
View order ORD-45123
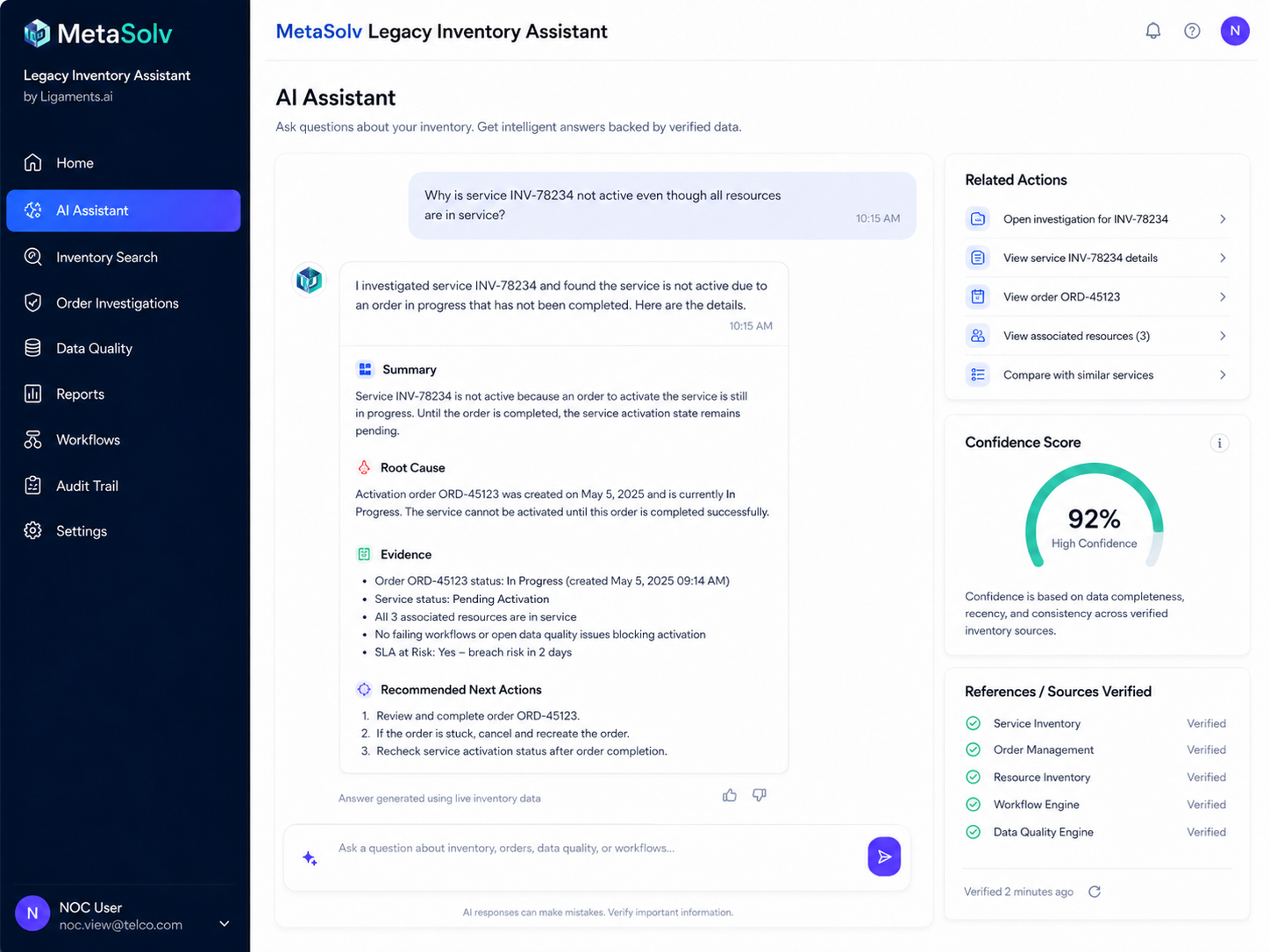[1096, 296]
